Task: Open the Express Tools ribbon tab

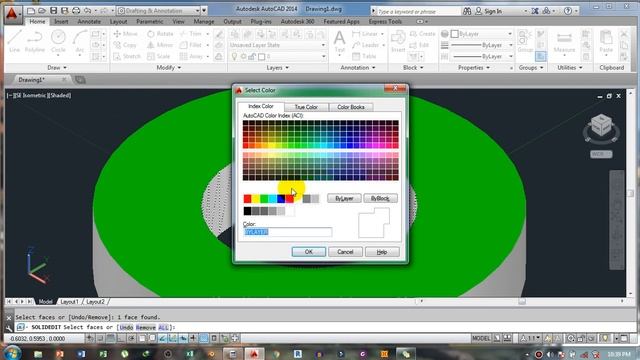Action: 385,22
